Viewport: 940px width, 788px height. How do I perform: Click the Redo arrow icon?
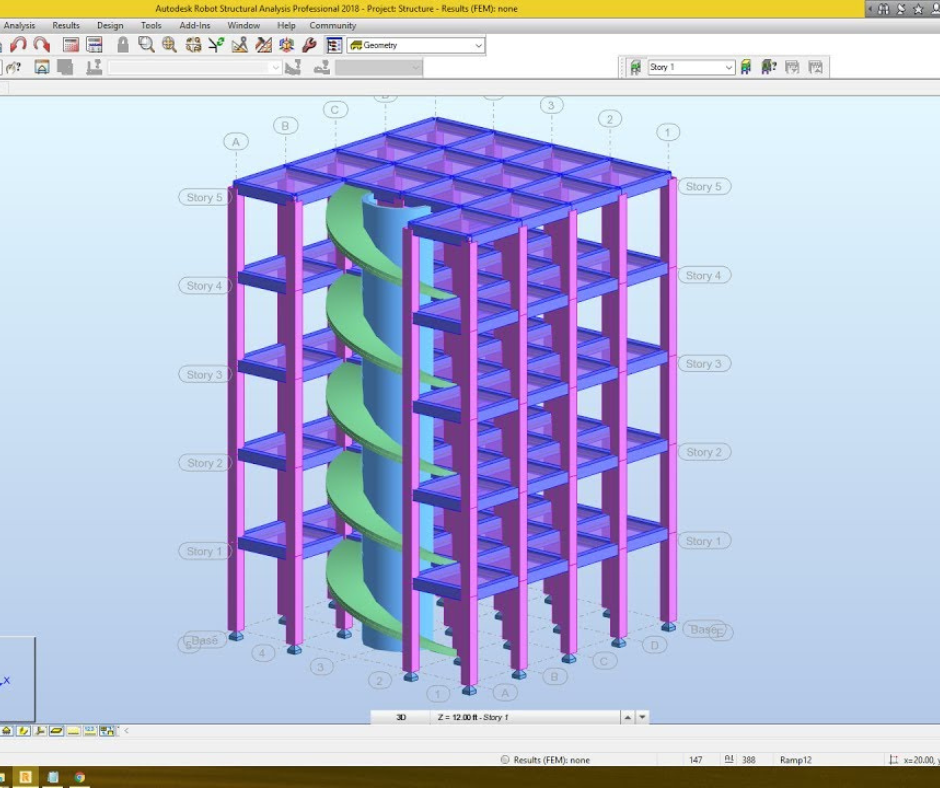pos(41,45)
